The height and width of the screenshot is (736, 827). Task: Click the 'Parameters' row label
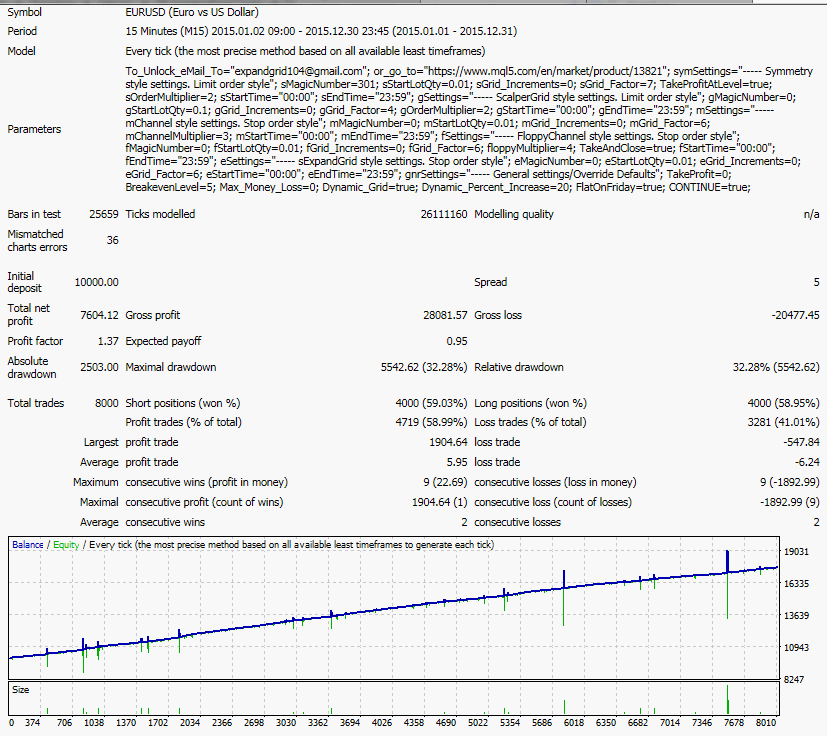[x=34, y=129]
